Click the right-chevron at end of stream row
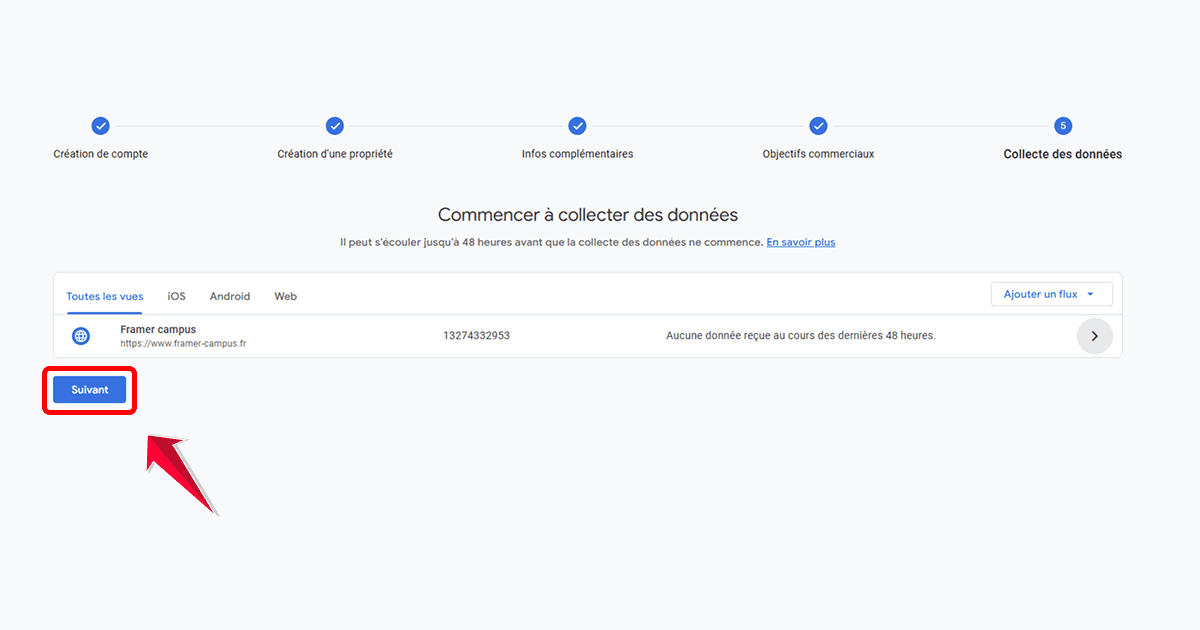Viewport: 1200px width, 630px height. click(x=1095, y=336)
